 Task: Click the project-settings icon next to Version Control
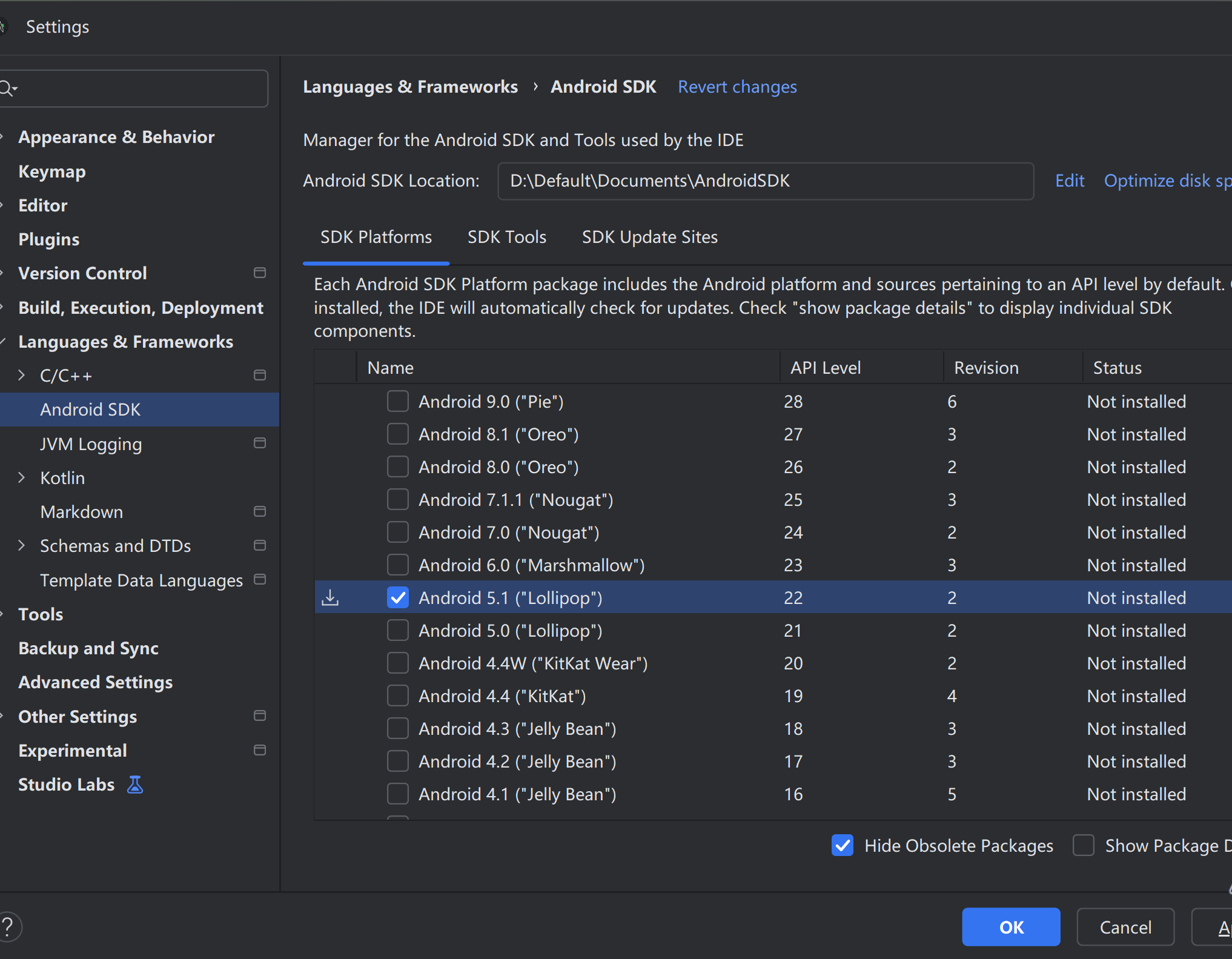point(260,273)
